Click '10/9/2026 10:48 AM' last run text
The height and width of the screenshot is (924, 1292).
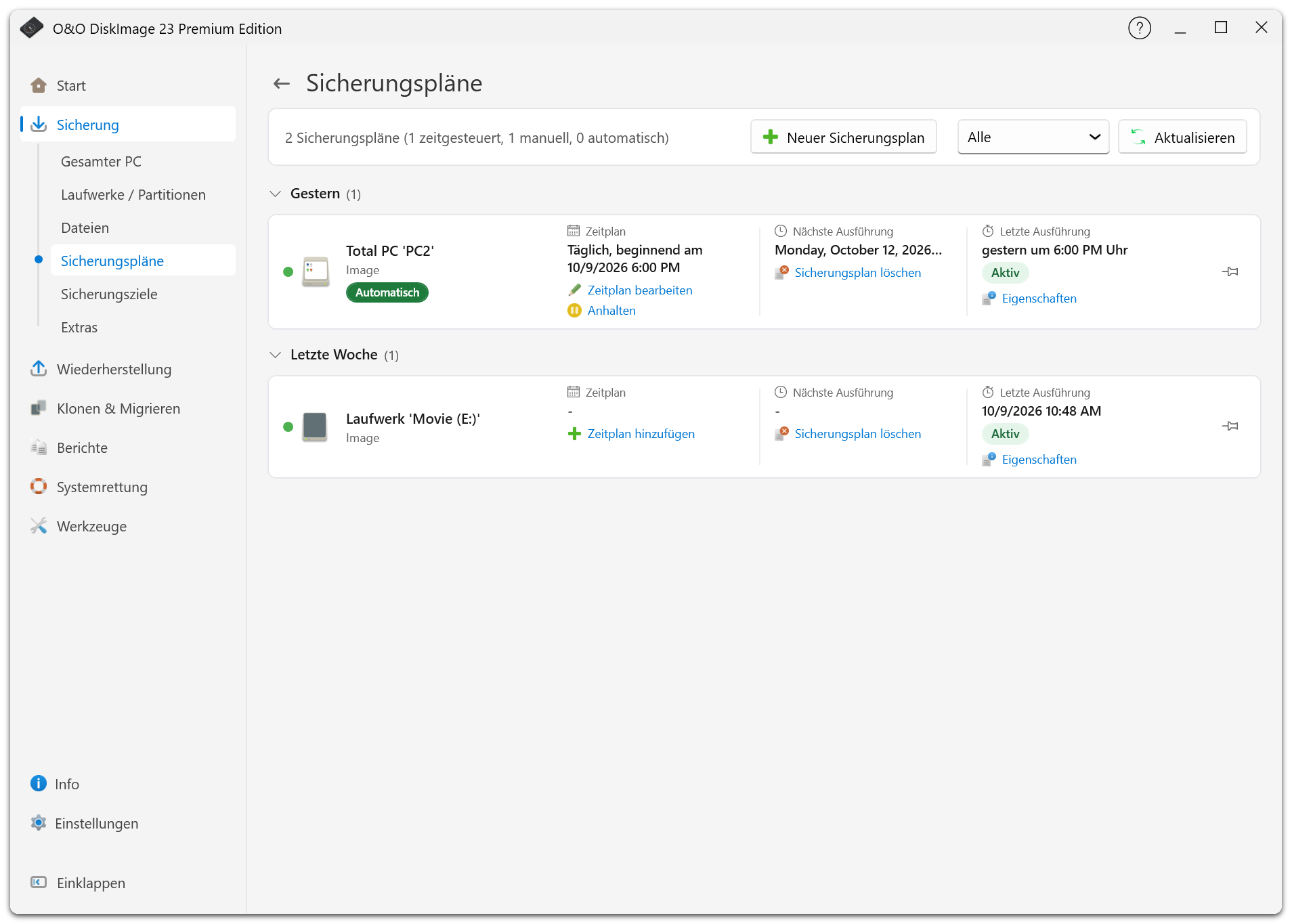click(1041, 411)
